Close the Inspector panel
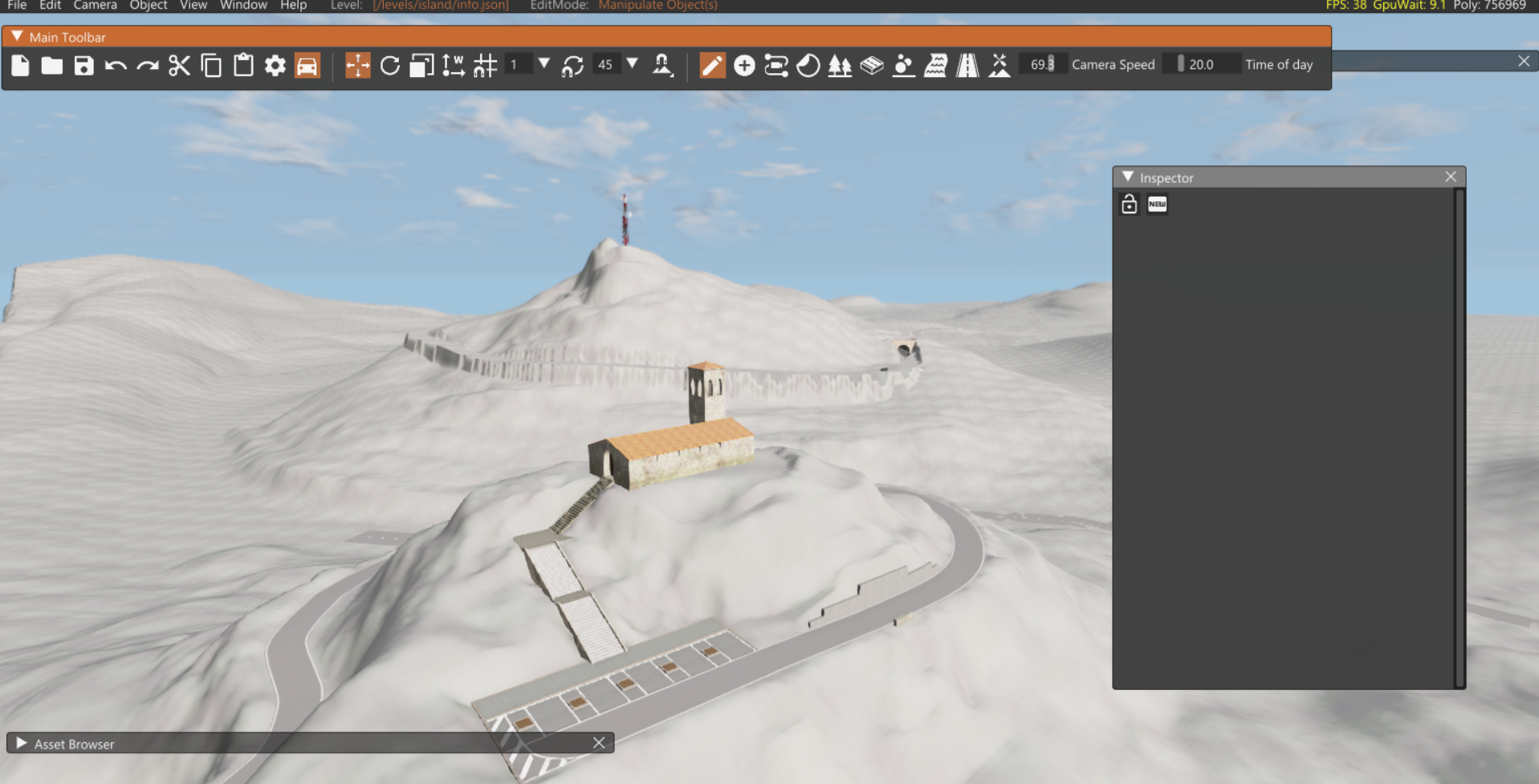 coord(1451,177)
